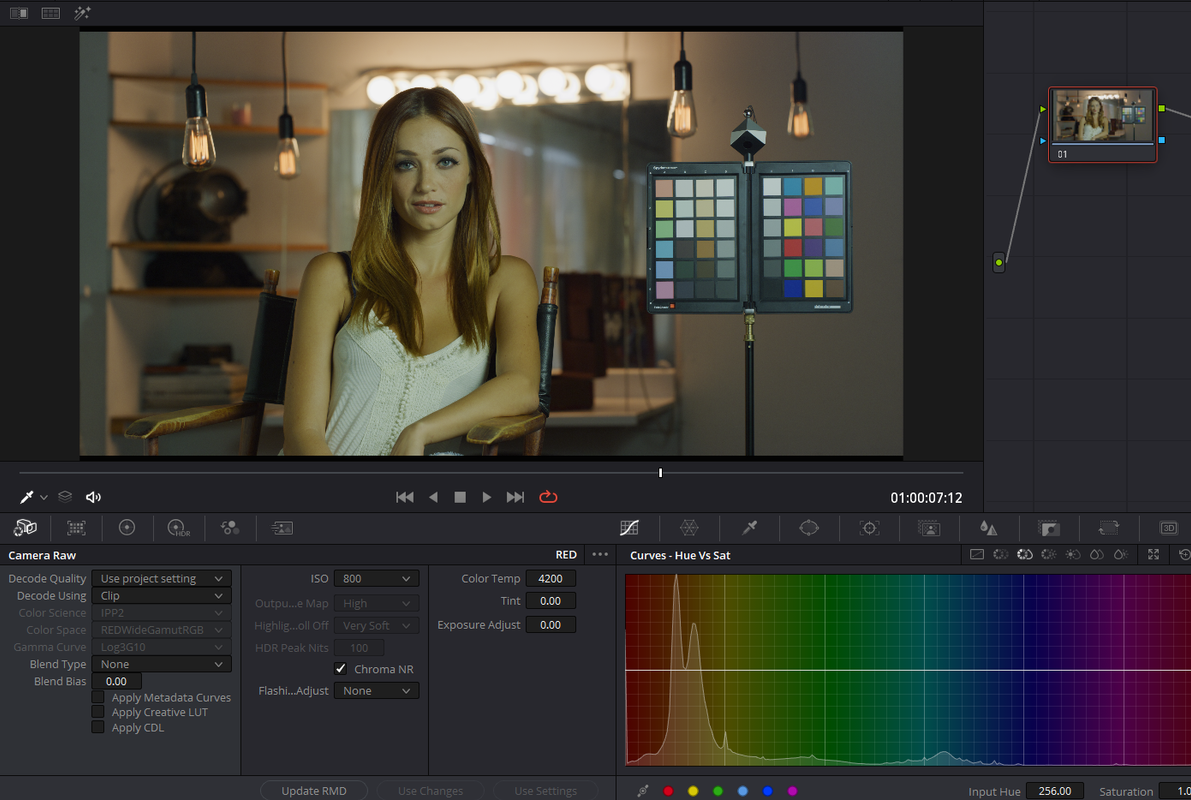Open the HDR color wheels palette
Viewport: 1191px width, 800px height.
point(178,527)
